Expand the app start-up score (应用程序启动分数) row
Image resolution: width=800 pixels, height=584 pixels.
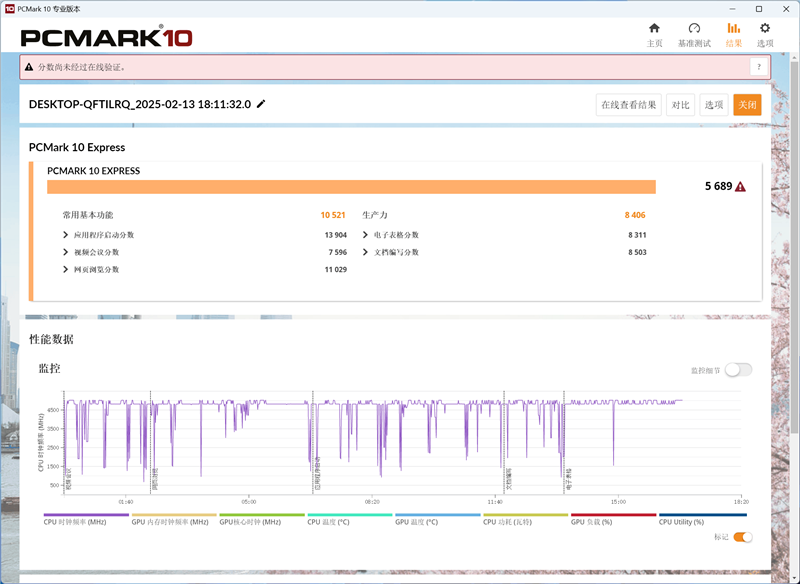click(x=66, y=235)
